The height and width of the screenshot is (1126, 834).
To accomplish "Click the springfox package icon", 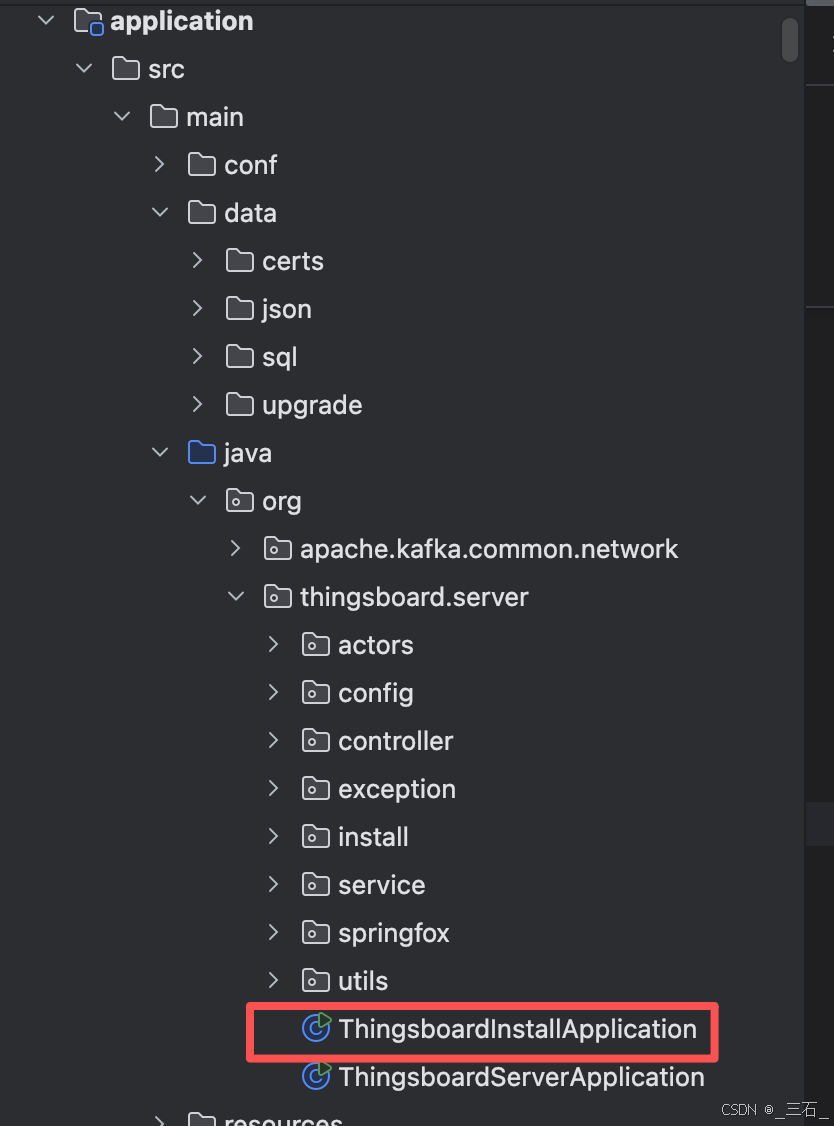I will click(x=316, y=932).
